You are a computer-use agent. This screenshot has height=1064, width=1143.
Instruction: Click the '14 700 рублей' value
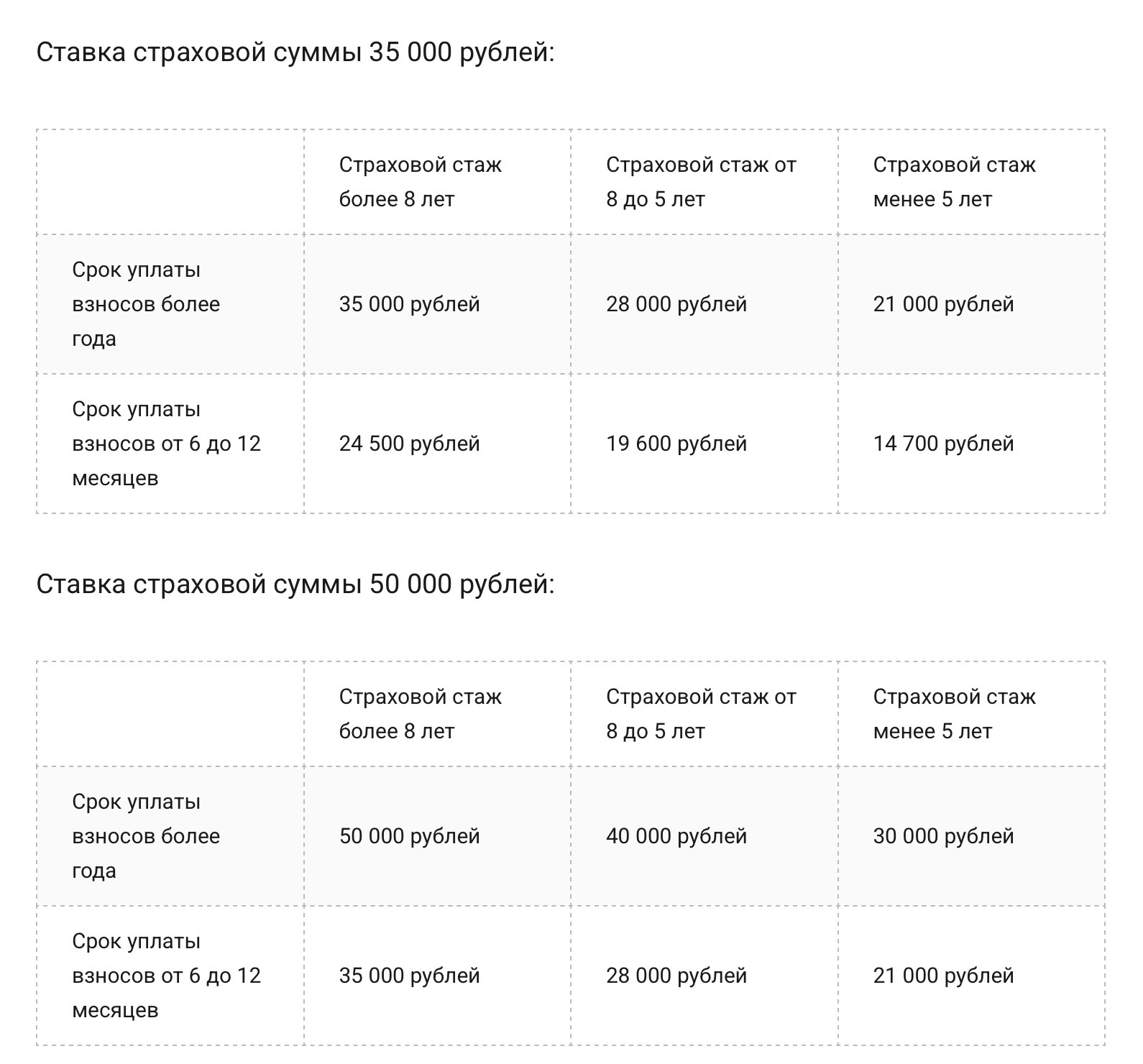[943, 444]
